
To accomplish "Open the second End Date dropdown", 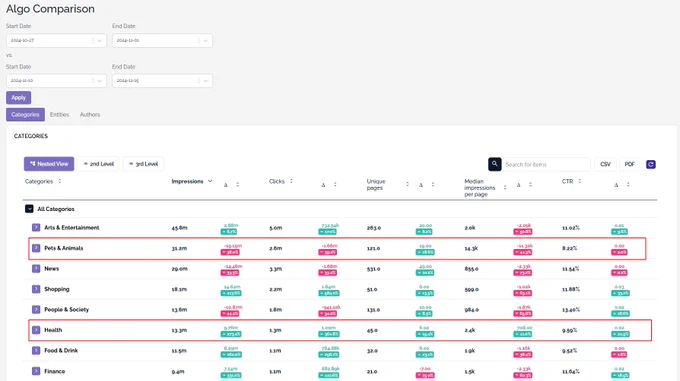I will coord(162,81).
